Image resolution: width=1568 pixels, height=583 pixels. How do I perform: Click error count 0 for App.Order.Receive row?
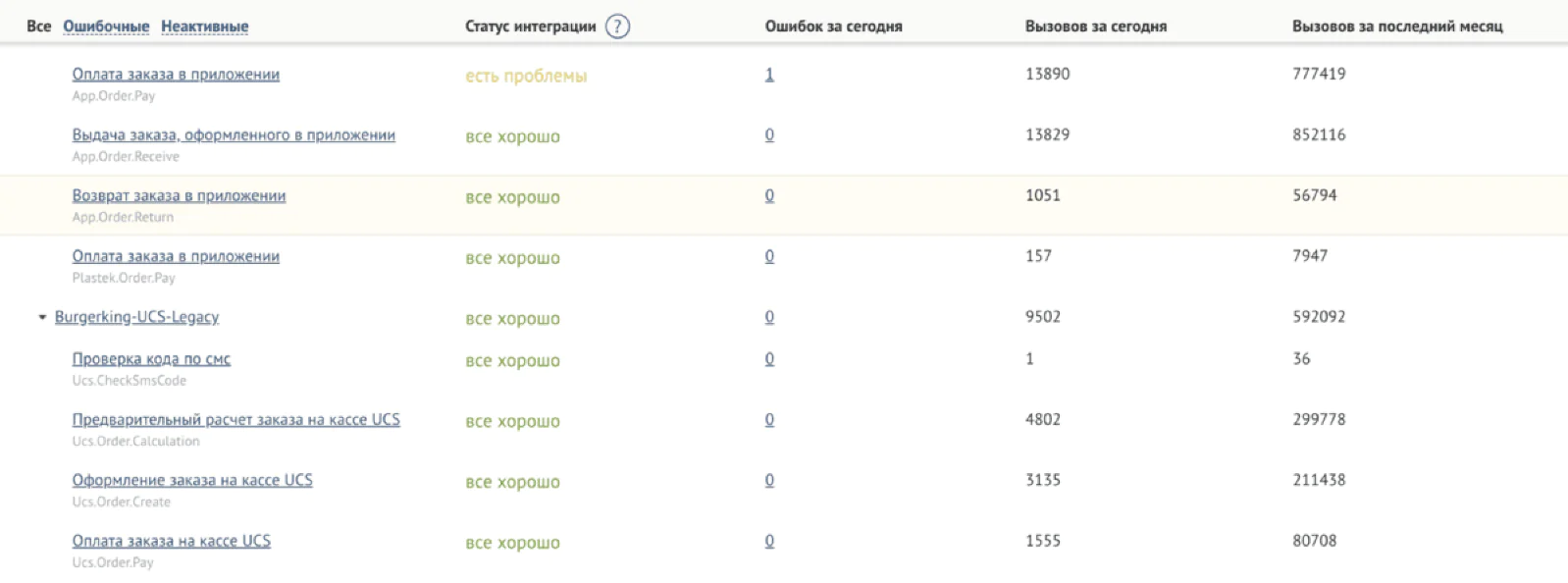tap(769, 135)
